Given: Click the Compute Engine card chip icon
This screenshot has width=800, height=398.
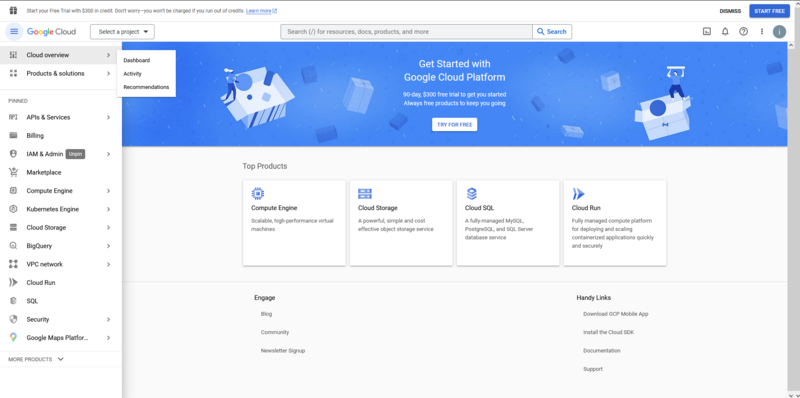Looking at the screenshot, I should (258, 194).
